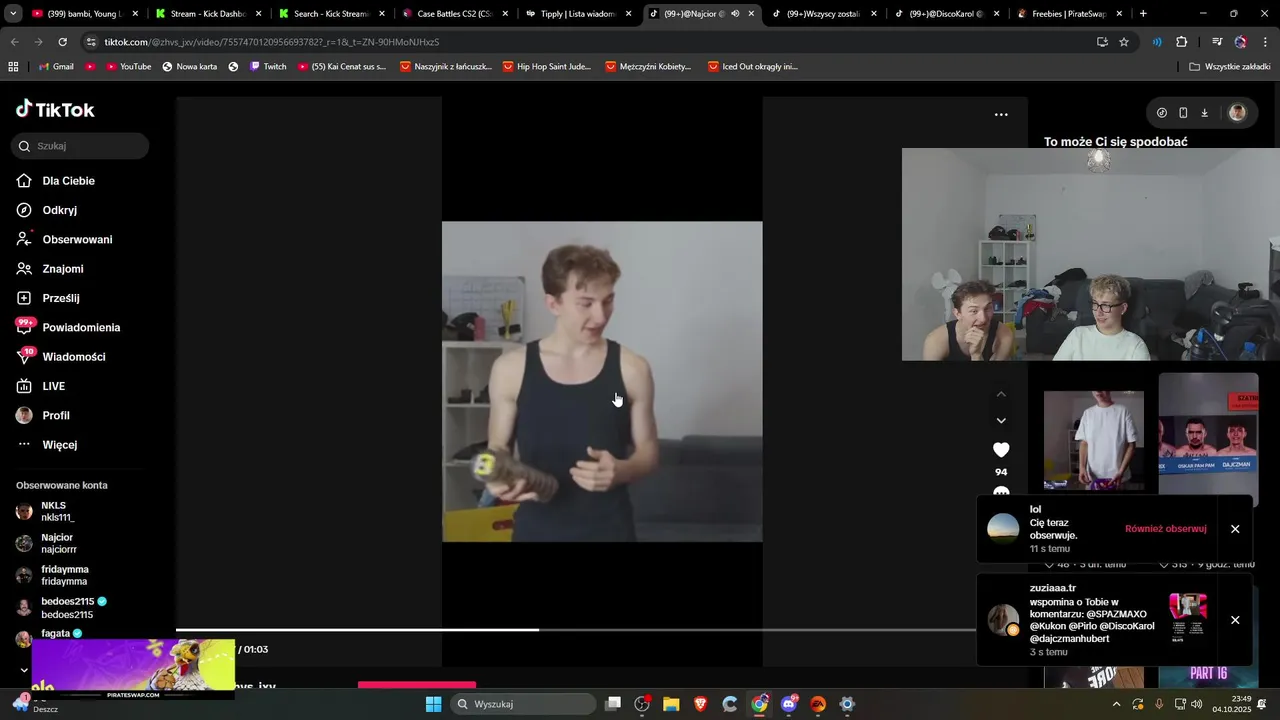Click Również obserwuj follow-back button

[x=1165, y=529]
